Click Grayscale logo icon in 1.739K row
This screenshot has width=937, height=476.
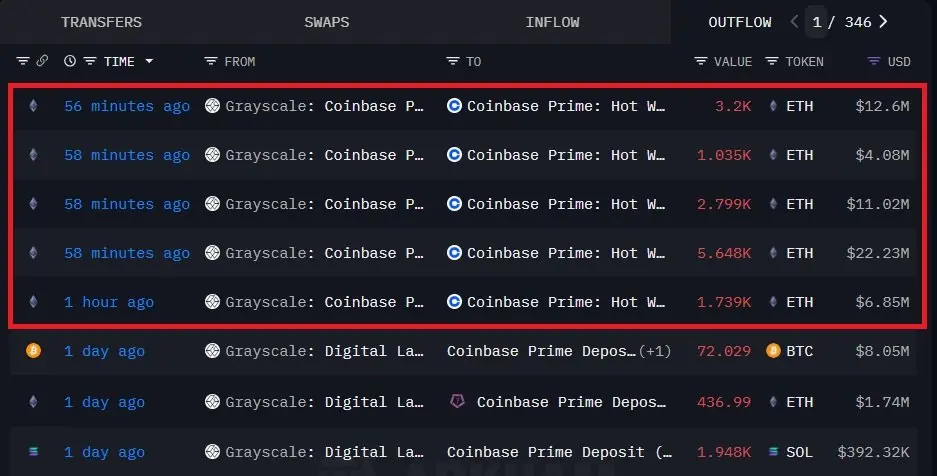(x=212, y=302)
